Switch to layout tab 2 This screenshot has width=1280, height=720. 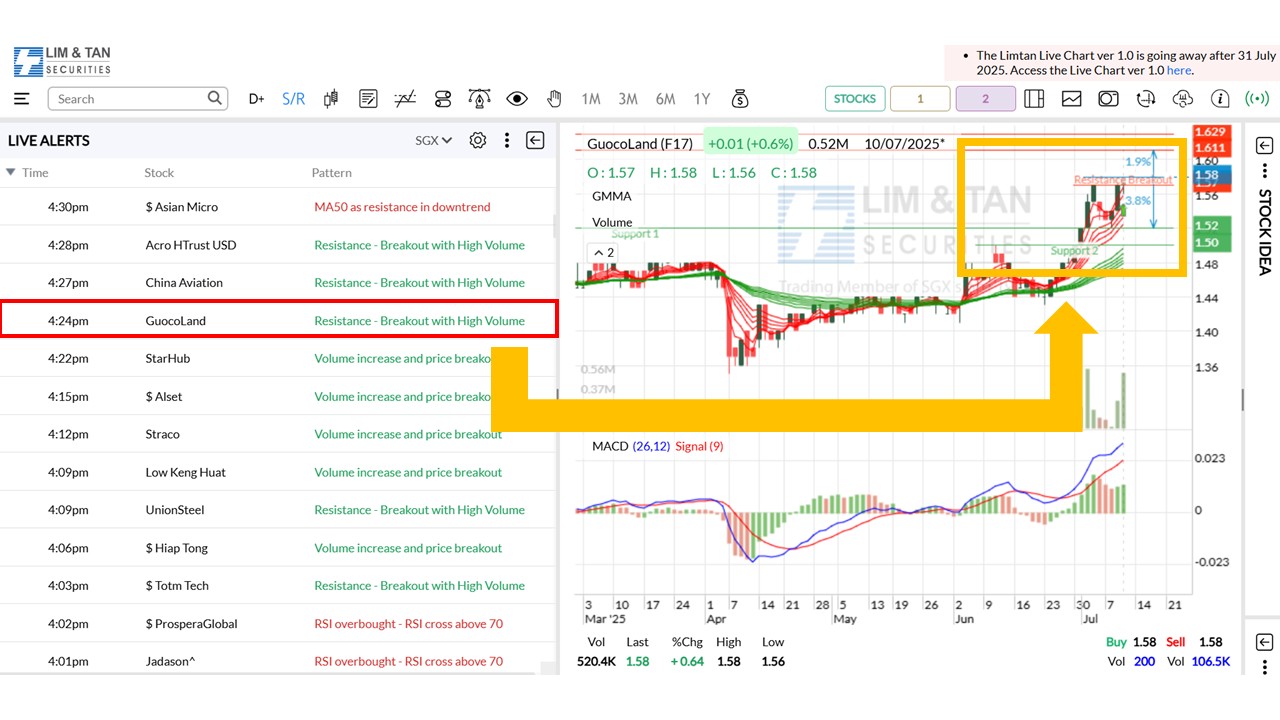point(986,99)
